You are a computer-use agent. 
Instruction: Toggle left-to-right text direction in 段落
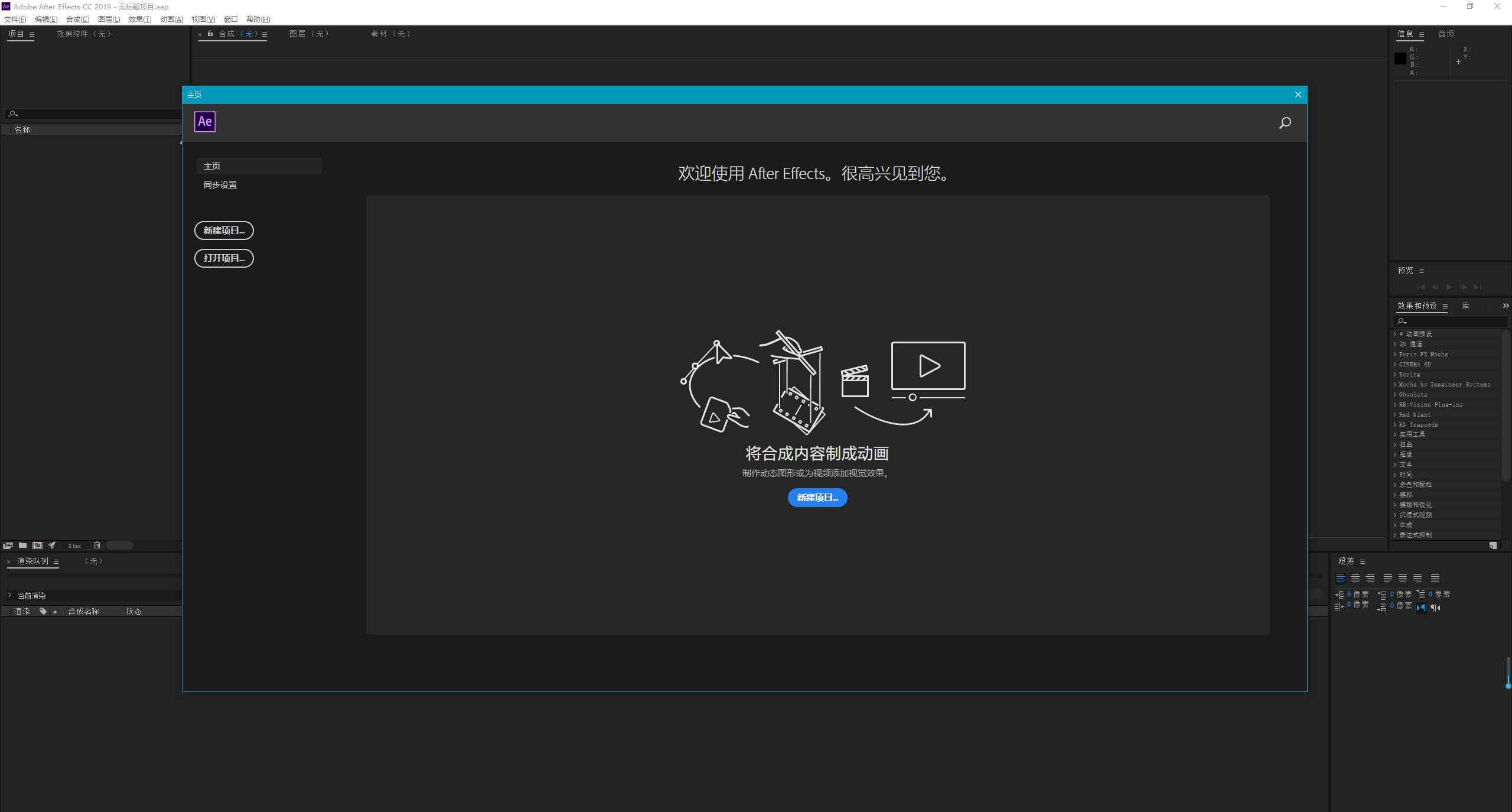[x=1421, y=608]
